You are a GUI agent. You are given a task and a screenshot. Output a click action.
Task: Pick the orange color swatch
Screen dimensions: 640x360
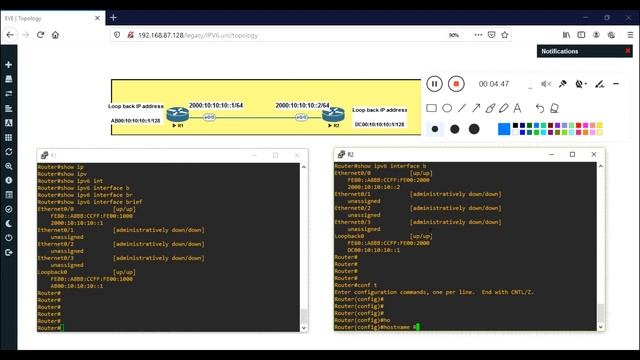point(585,132)
